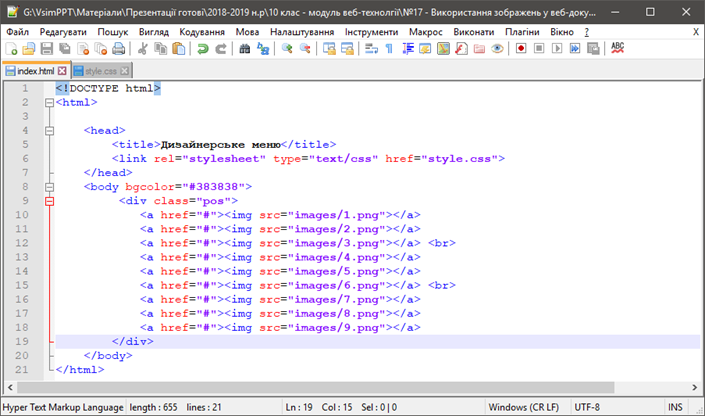
Task: Stop macro recording with the square icon
Action: pyautogui.click(x=539, y=49)
